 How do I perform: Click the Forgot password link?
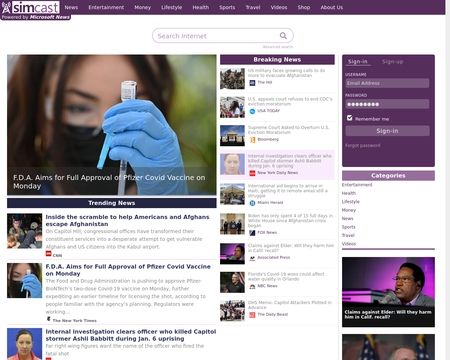tap(363, 145)
